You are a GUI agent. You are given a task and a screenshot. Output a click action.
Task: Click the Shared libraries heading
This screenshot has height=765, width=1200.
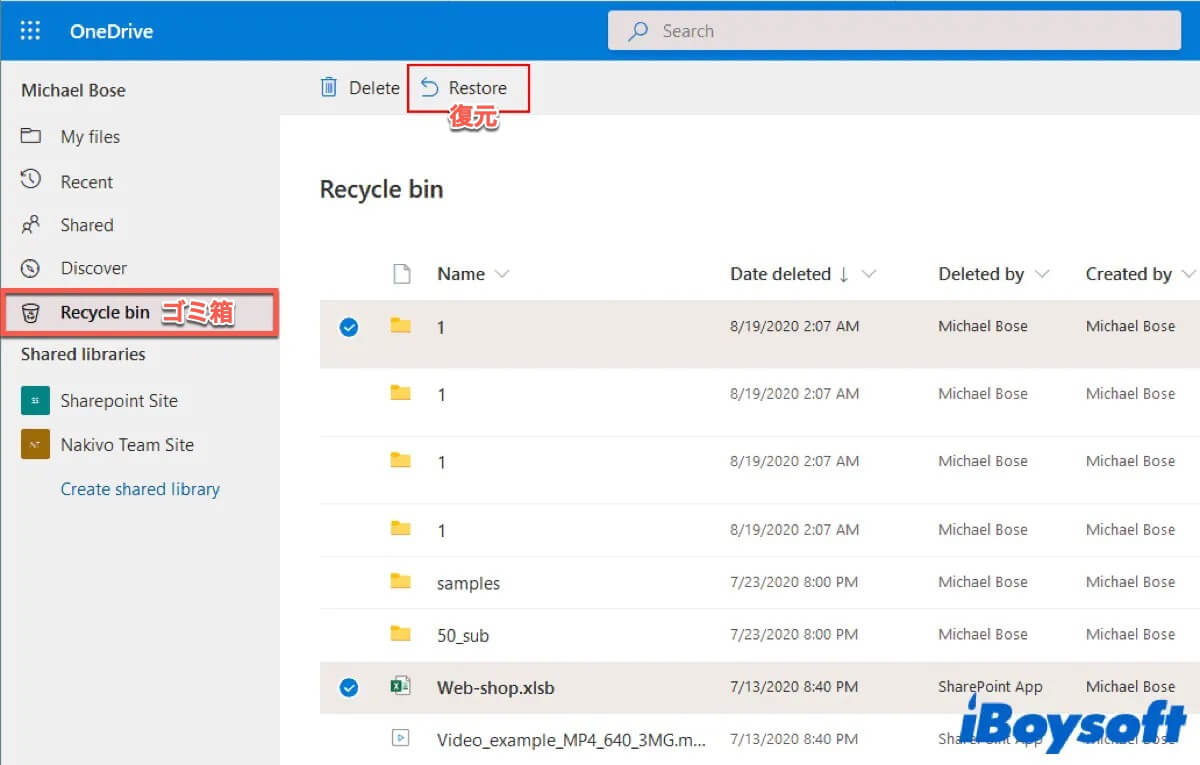(83, 354)
